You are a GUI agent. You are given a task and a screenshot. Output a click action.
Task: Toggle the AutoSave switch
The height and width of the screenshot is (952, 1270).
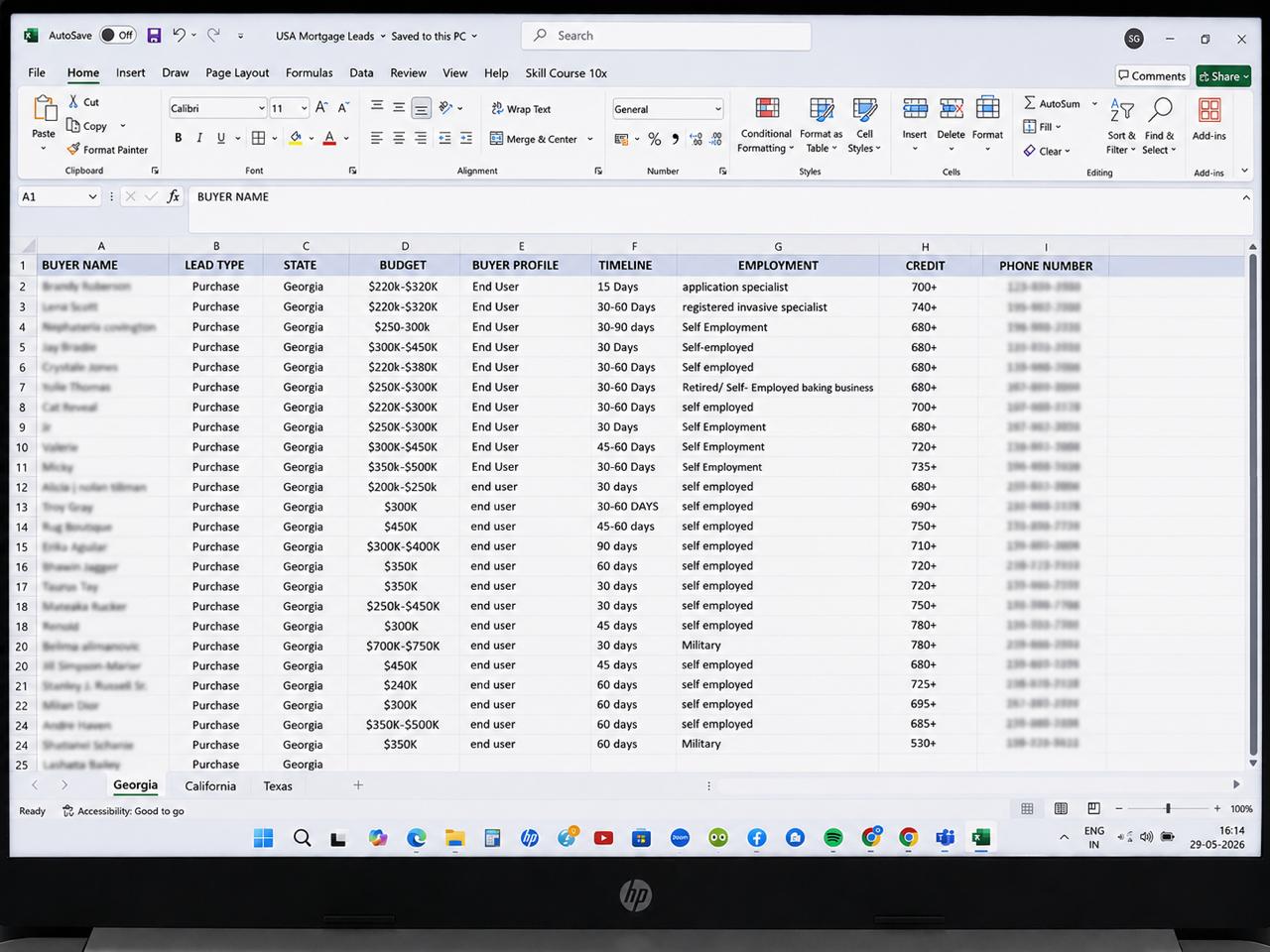click(117, 35)
